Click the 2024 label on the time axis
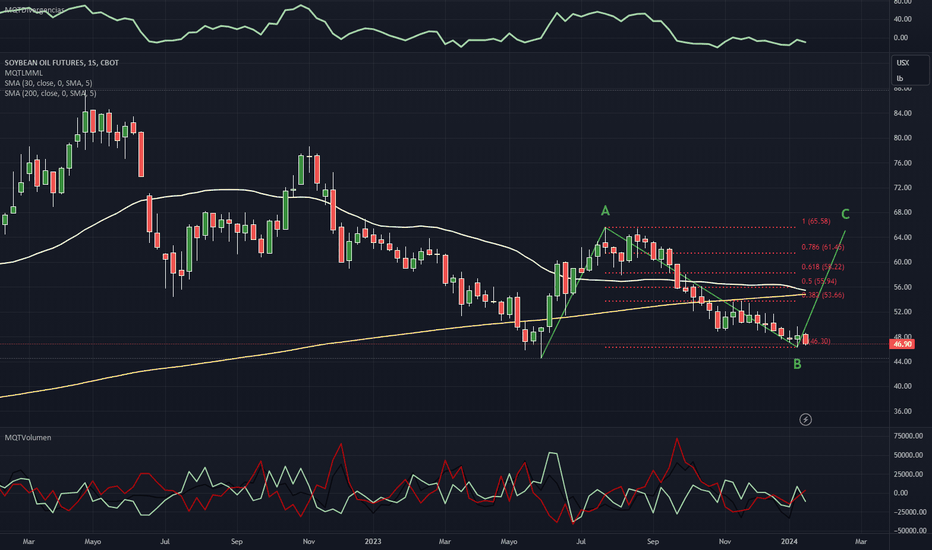 [789, 542]
